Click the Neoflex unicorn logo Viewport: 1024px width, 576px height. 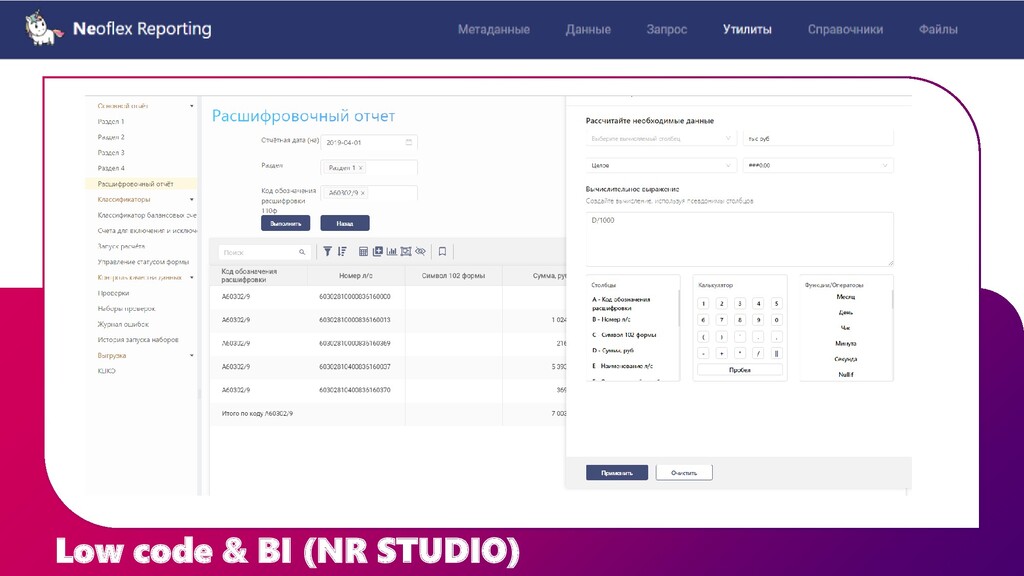pos(43,29)
